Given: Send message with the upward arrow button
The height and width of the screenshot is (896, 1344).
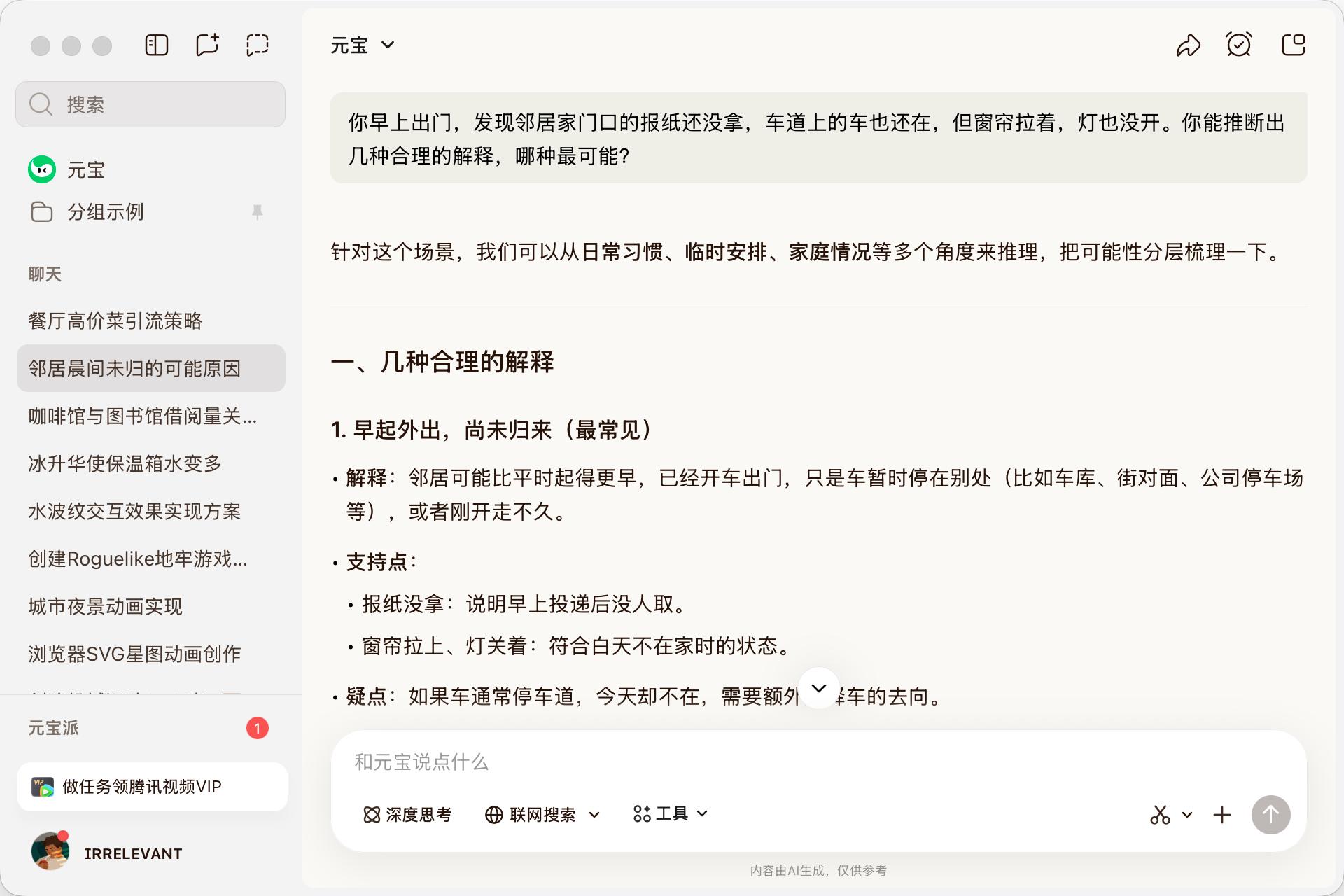Looking at the screenshot, I should [x=1270, y=814].
